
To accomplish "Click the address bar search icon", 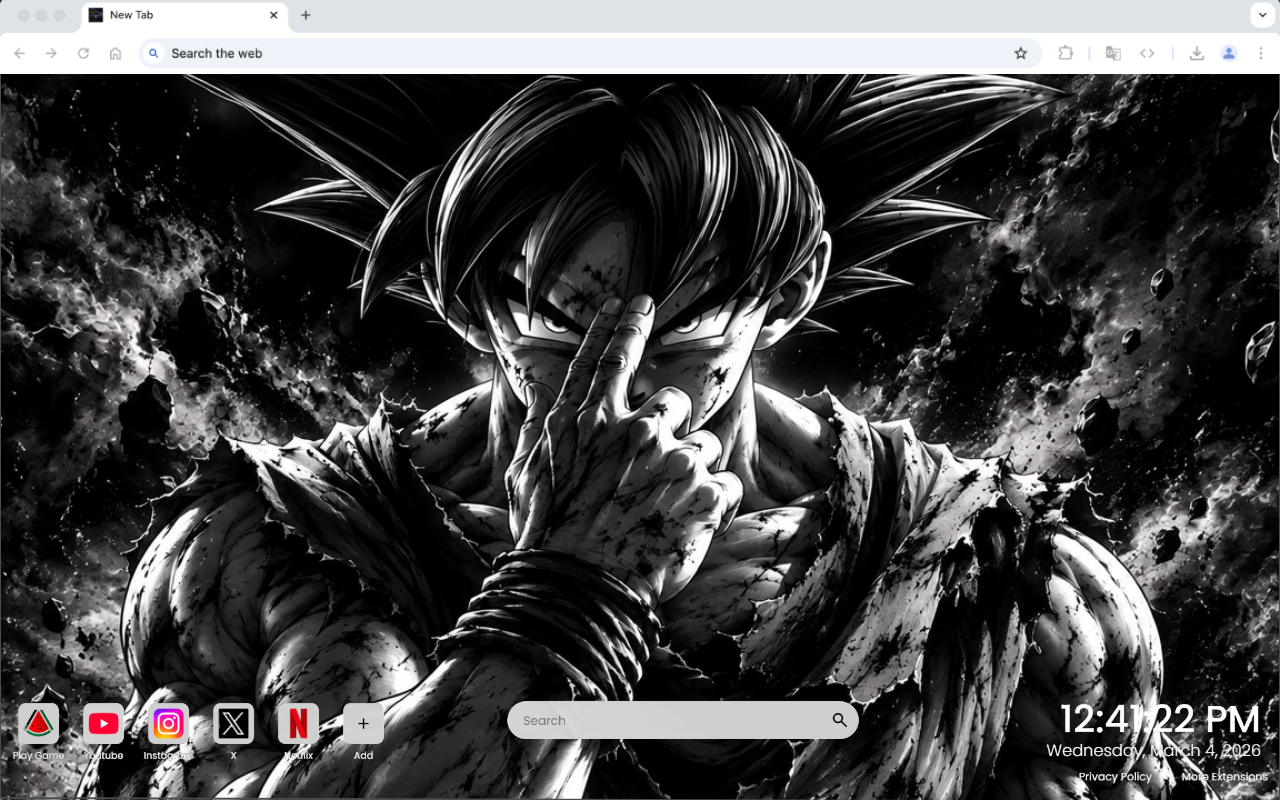I will [154, 53].
